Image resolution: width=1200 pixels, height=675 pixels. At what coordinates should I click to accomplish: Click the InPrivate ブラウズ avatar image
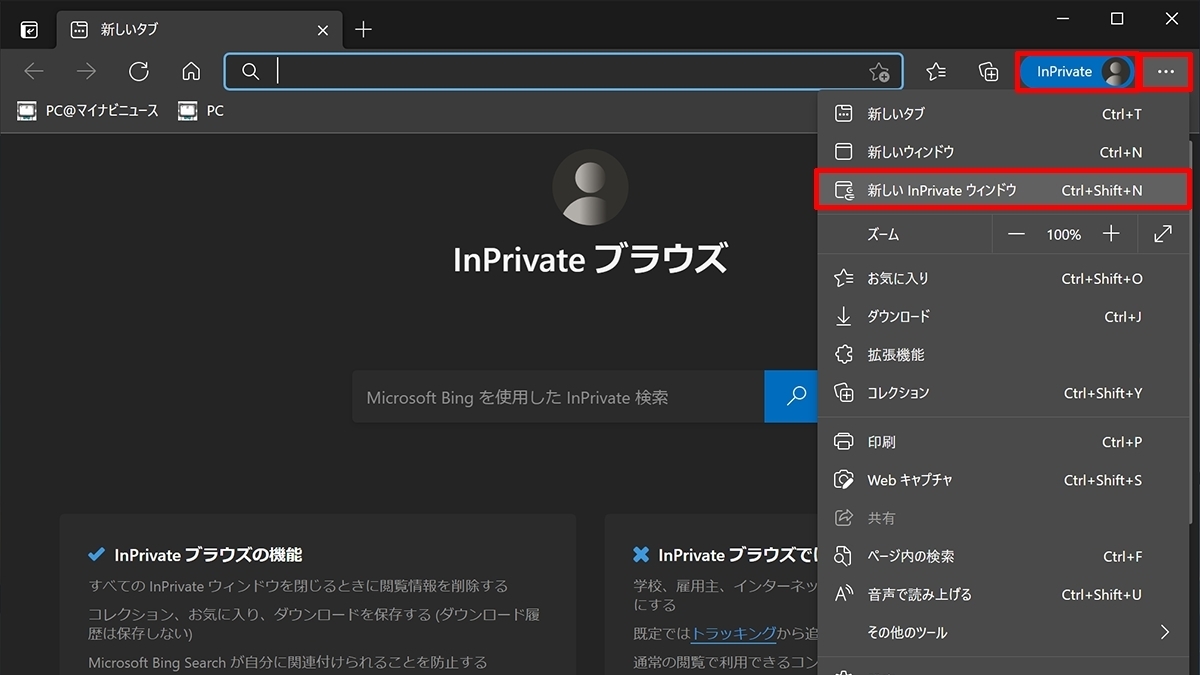(x=590, y=187)
